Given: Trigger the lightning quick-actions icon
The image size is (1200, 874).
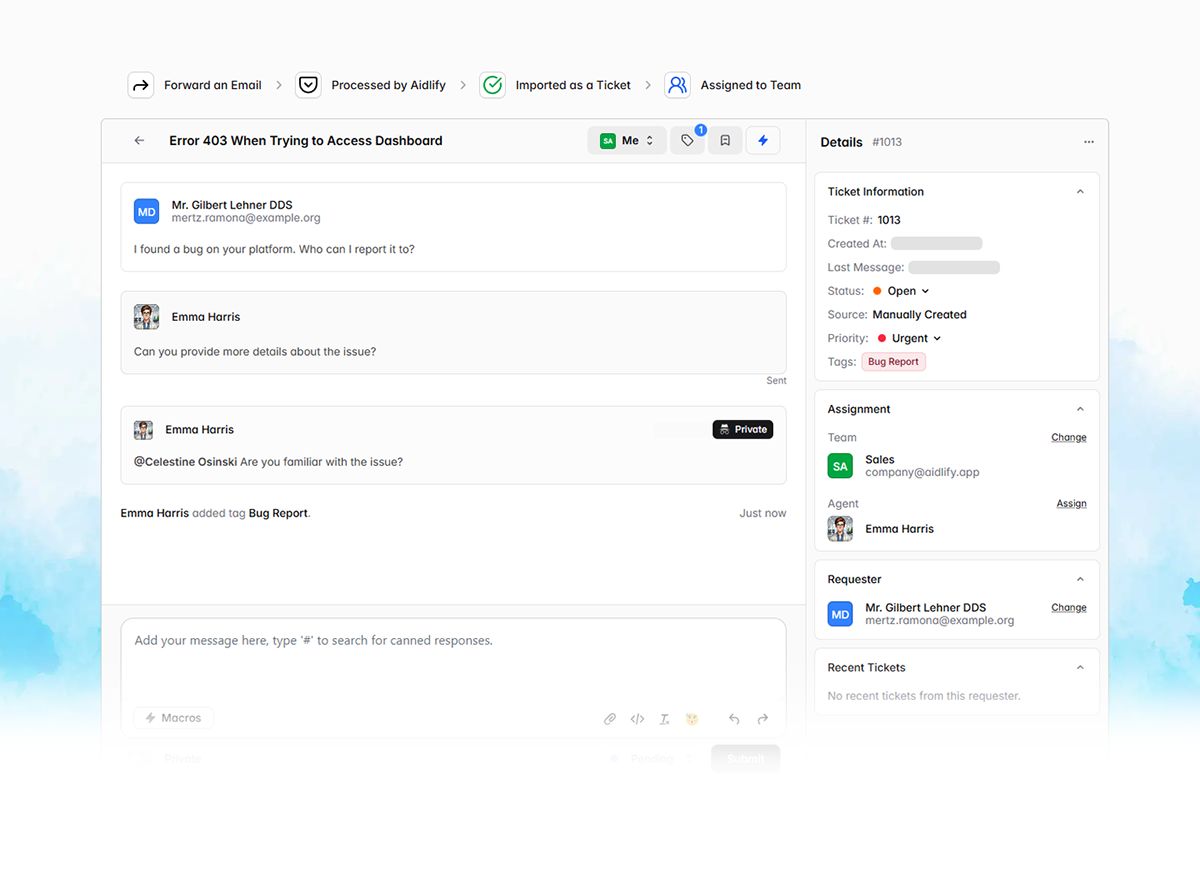Looking at the screenshot, I should (762, 140).
